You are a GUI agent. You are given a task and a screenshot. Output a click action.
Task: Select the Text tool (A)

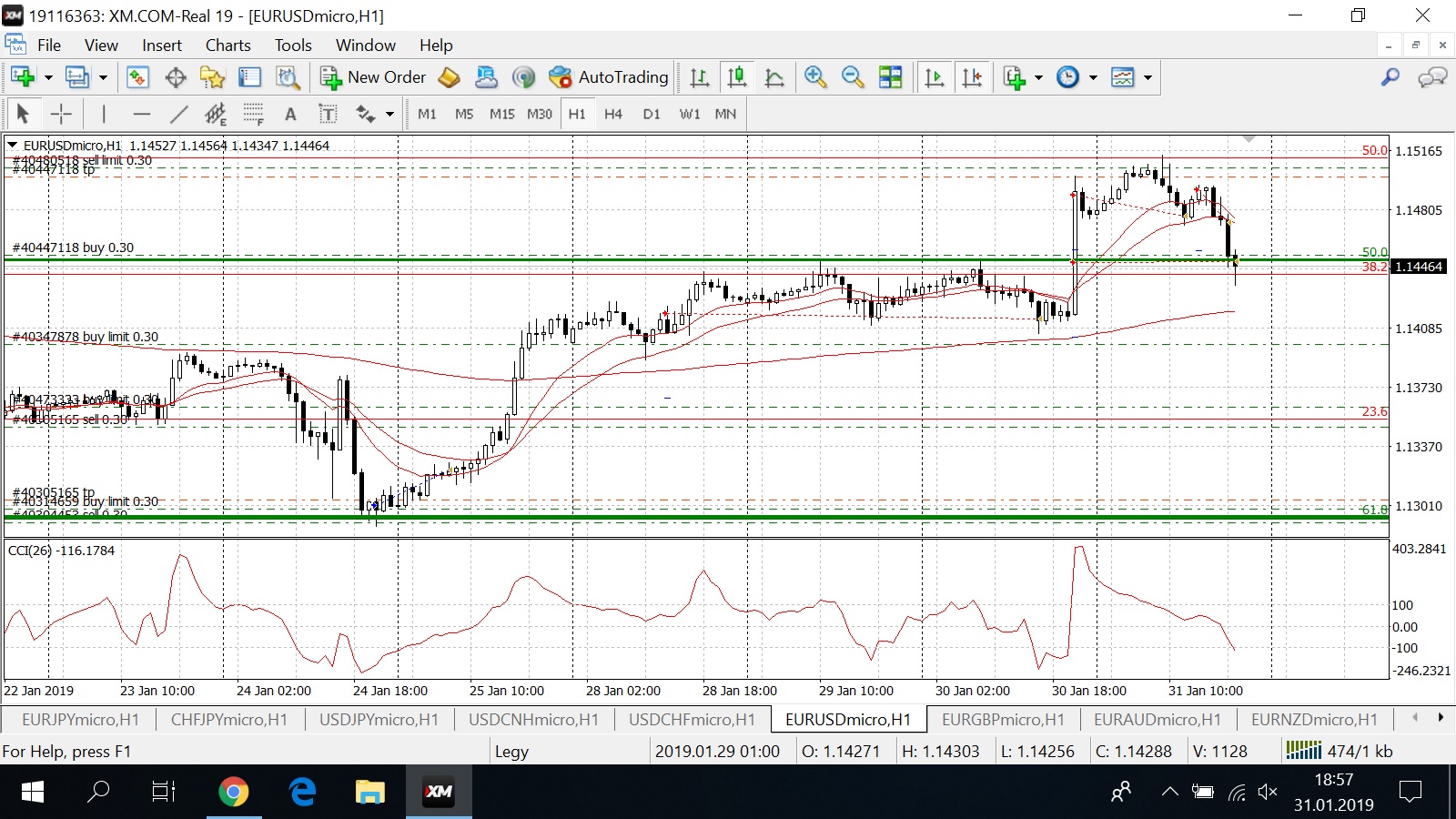pos(290,114)
